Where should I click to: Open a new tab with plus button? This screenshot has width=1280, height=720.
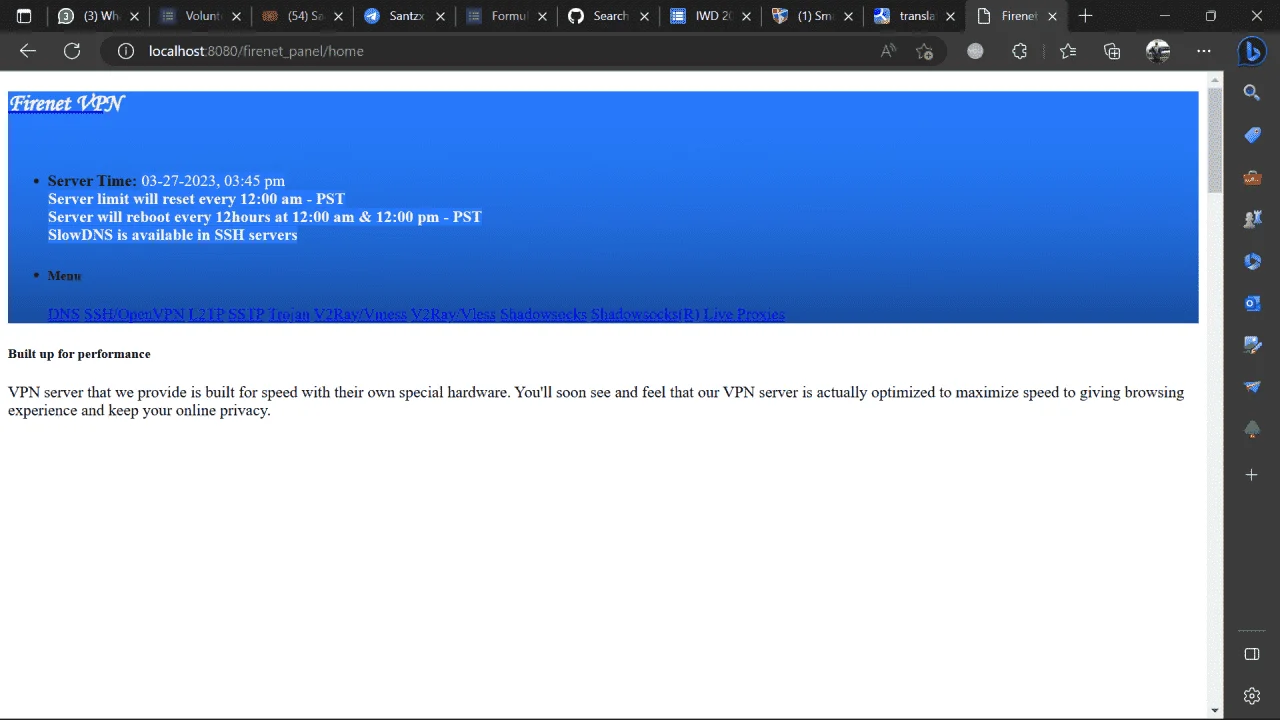click(x=1085, y=16)
